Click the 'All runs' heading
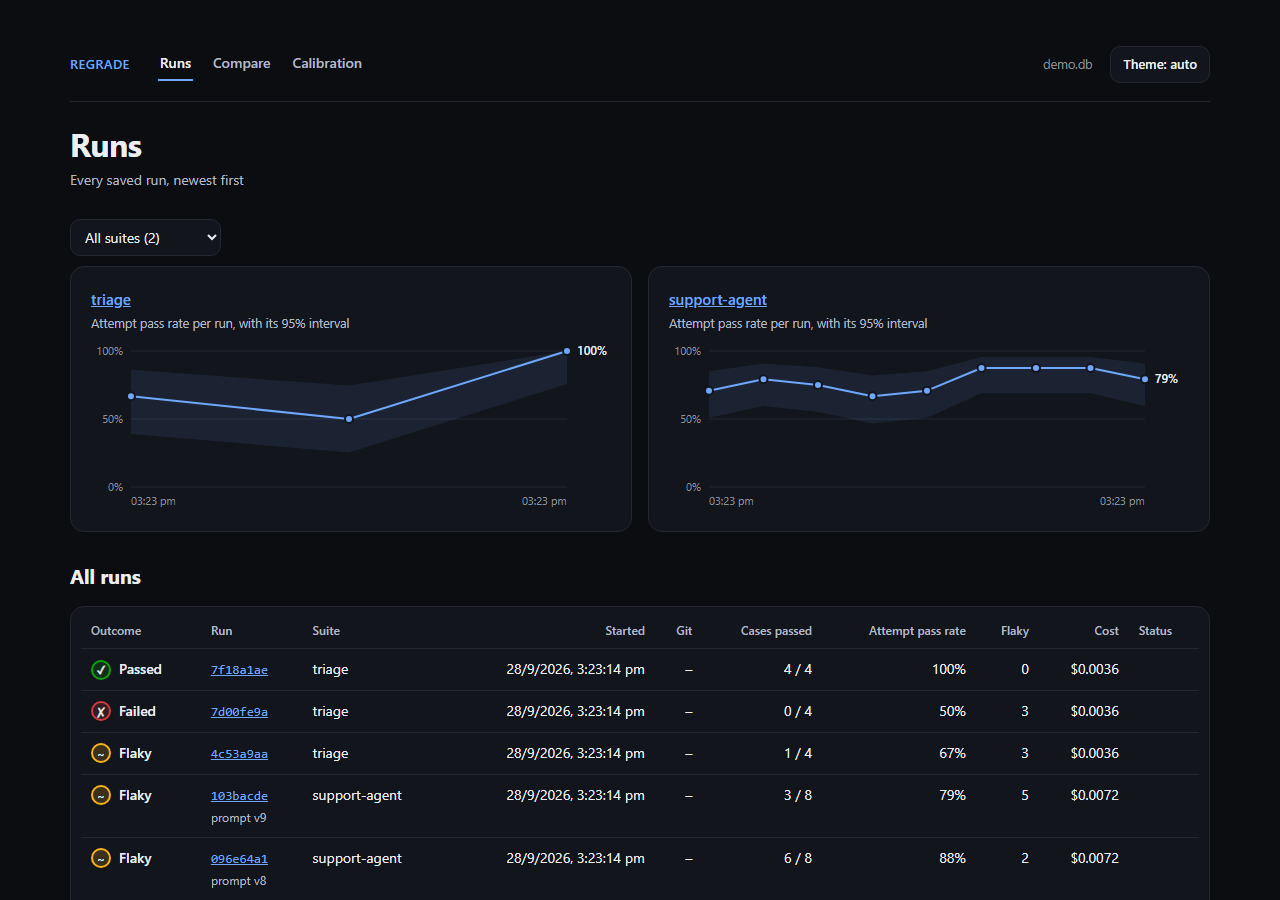The image size is (1280, 900). [105, 578]
